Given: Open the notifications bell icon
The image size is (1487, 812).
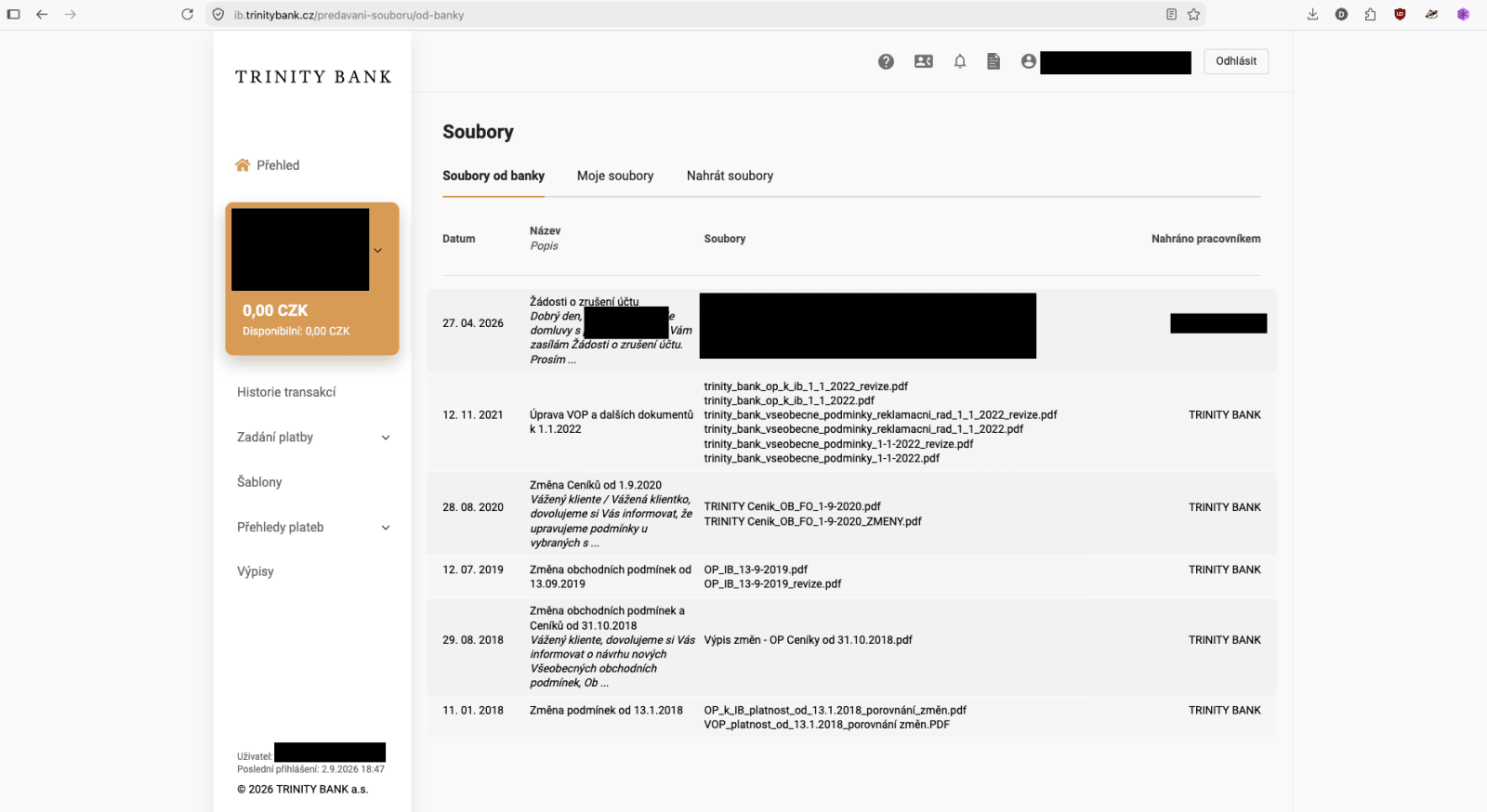Looking at the screenshot, I should 960,61.
